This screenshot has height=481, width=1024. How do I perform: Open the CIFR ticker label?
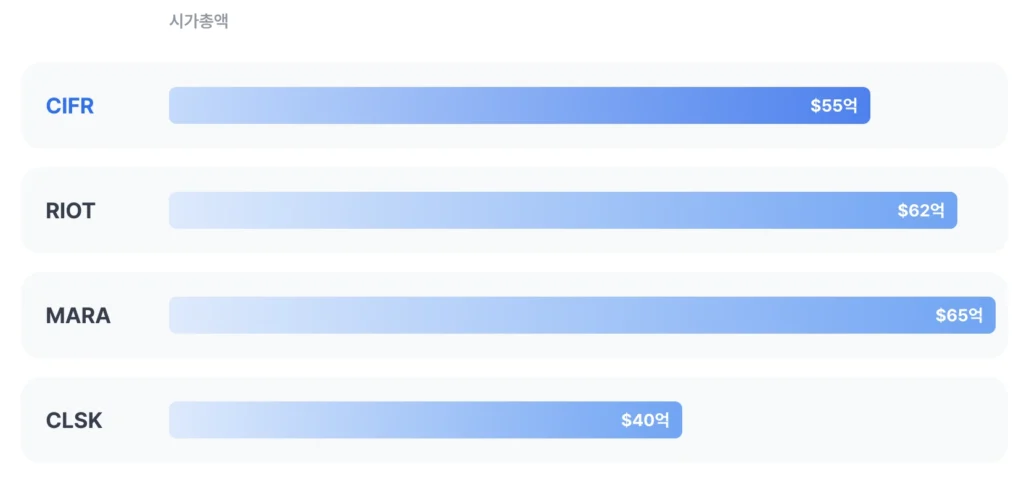pyautogui.click(x=70, y=106)
